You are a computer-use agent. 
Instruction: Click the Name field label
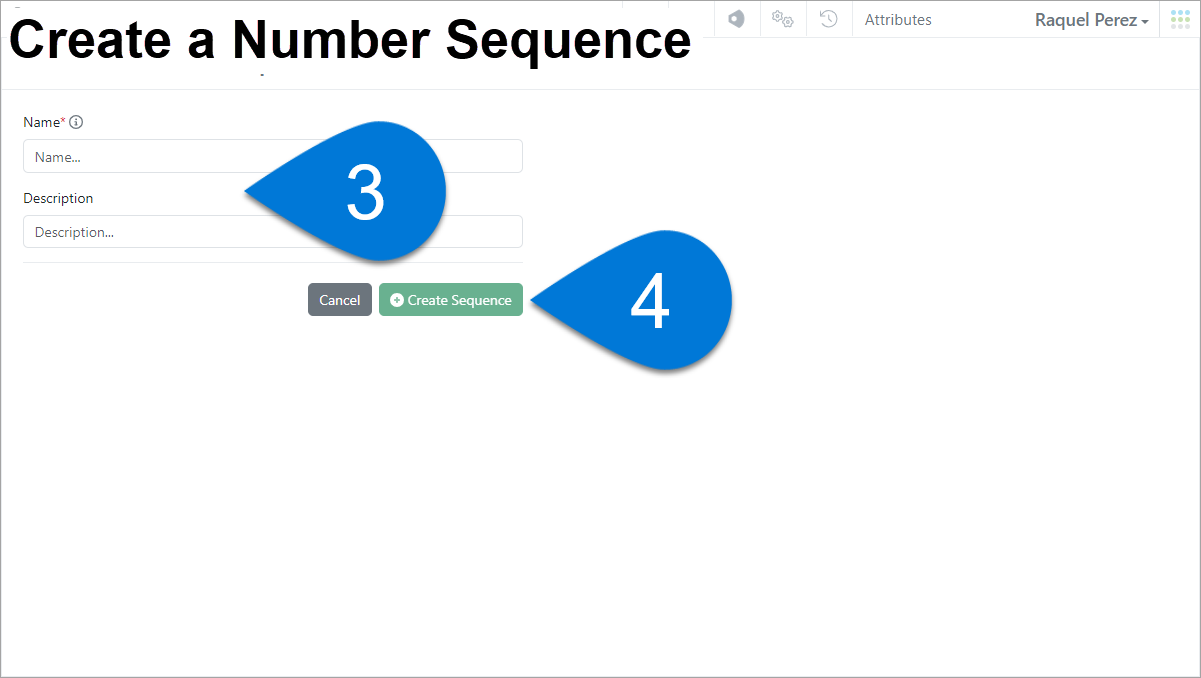[42, 122]
